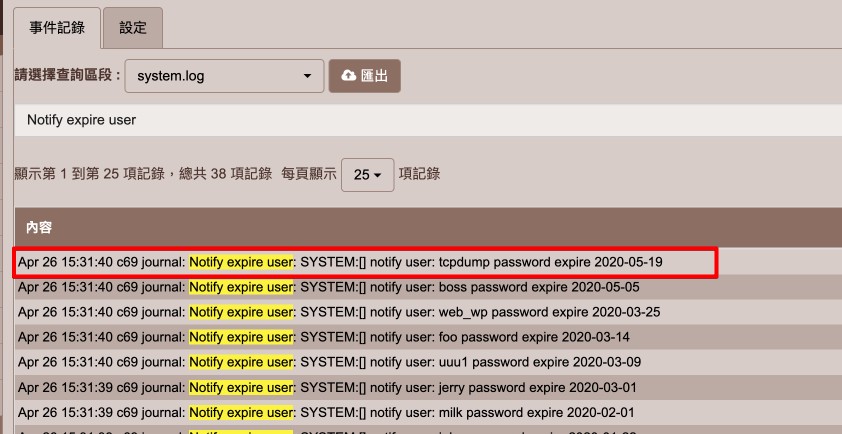
Task: Click the 每頁顯示 label
Action: pyautogui.click(x=308, y=174)
